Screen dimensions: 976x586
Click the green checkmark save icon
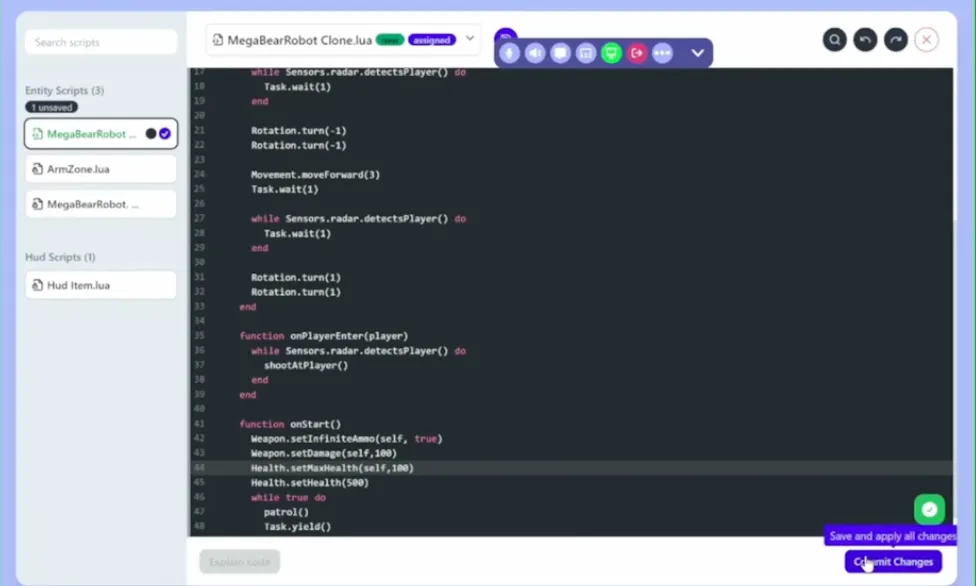pos(929,509)
